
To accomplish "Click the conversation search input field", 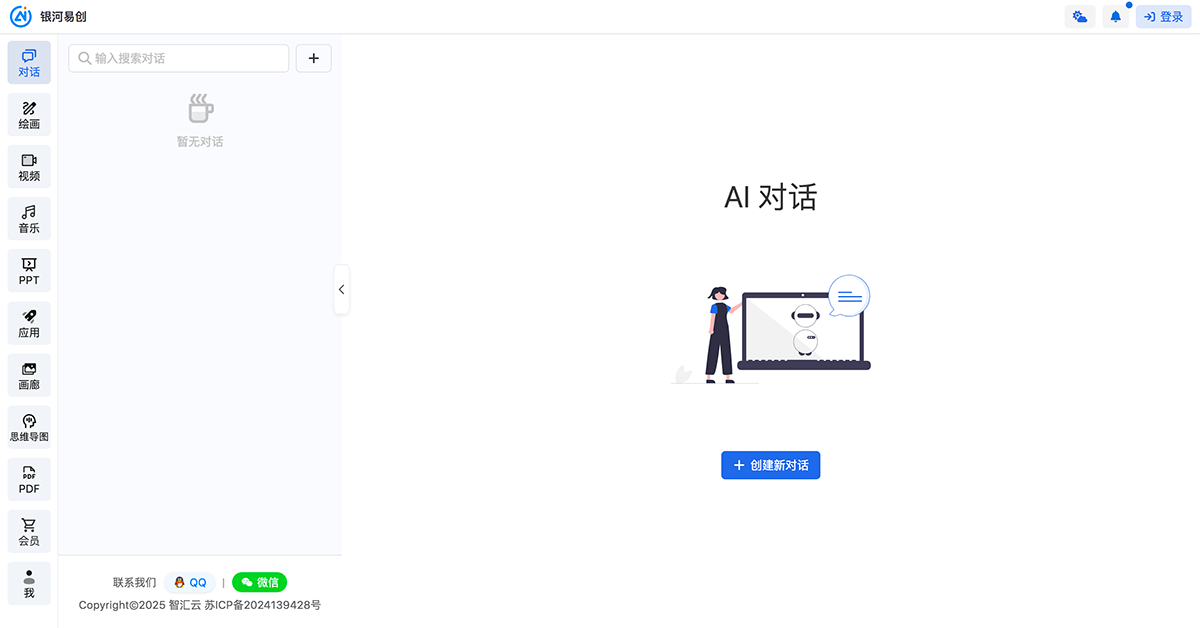I will point(178,58).
